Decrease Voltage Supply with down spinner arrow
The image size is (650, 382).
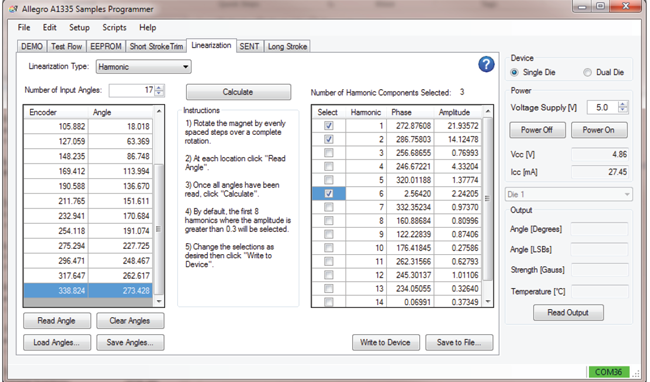tap(623, 110)
